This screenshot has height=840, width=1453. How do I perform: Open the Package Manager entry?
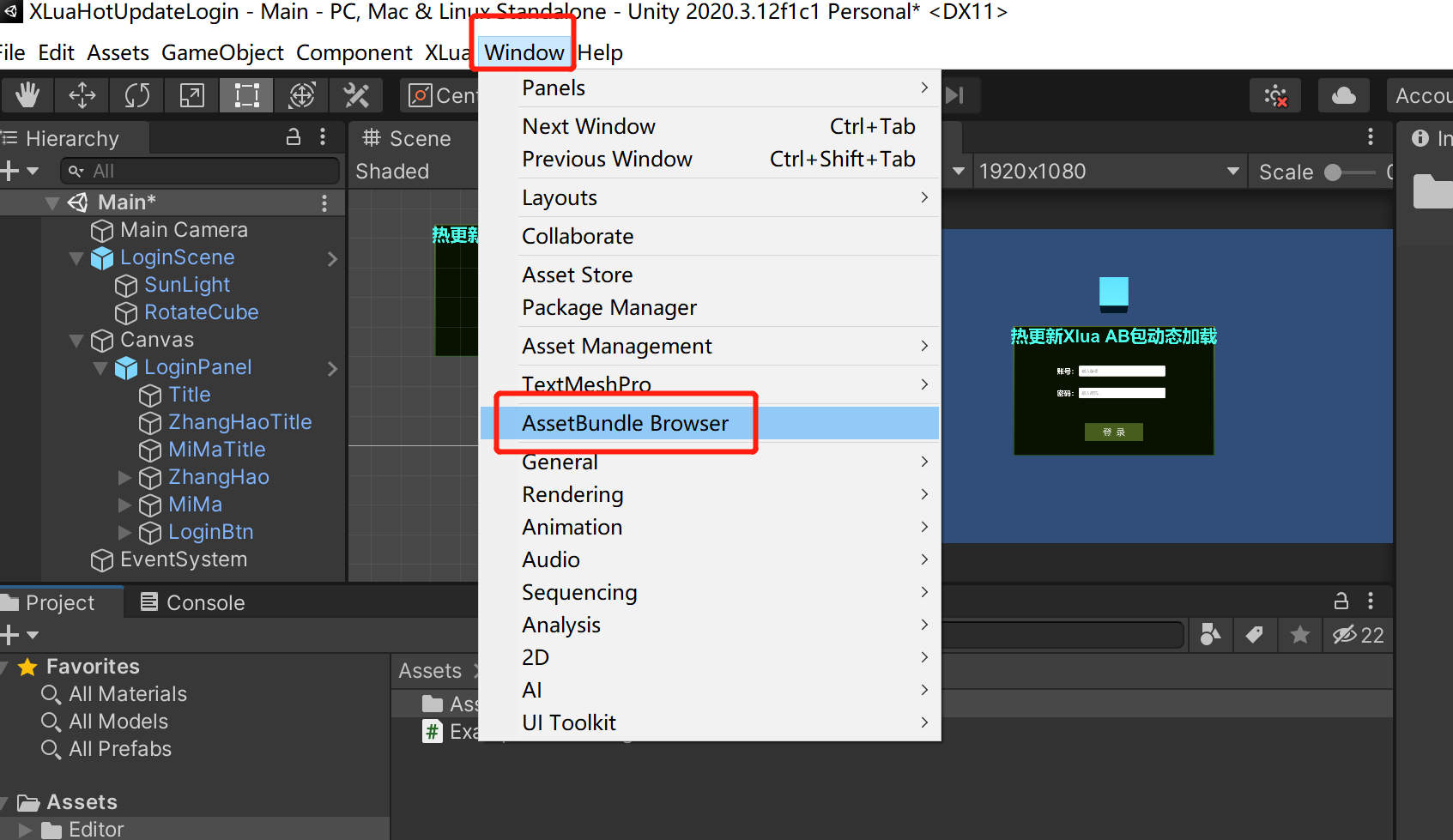710,307
